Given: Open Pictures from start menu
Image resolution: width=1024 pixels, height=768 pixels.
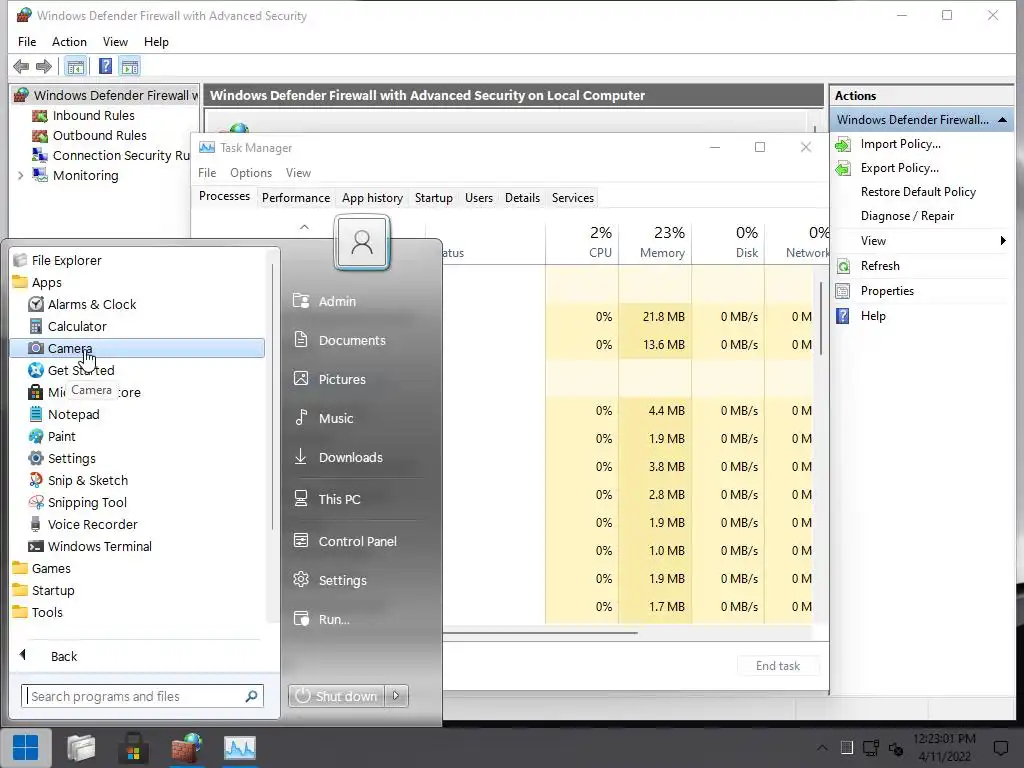Looking at the screenshot, I should click(342, 379).
